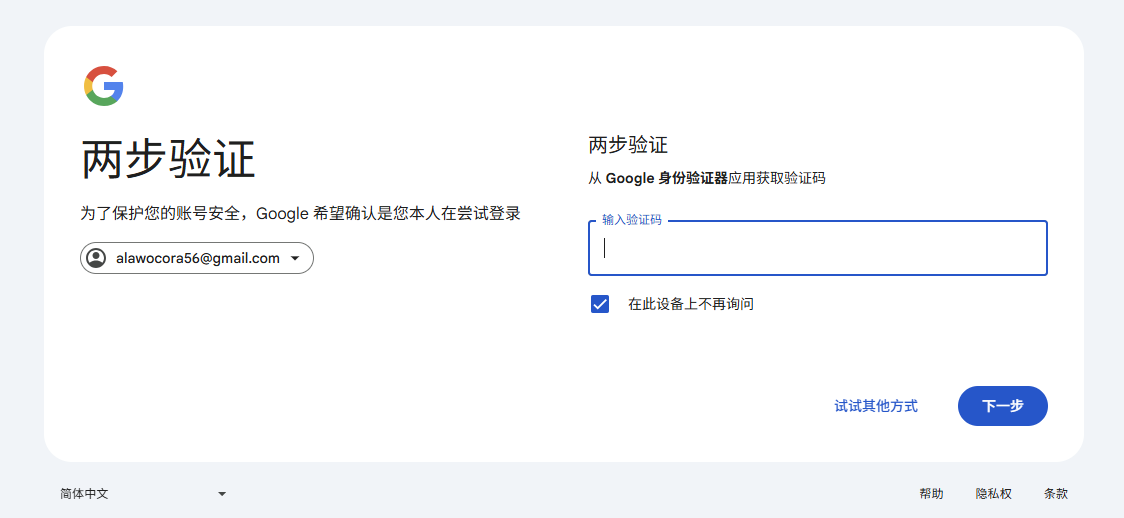Click the floating 输入验证码 field label

[x=631, y=220]
